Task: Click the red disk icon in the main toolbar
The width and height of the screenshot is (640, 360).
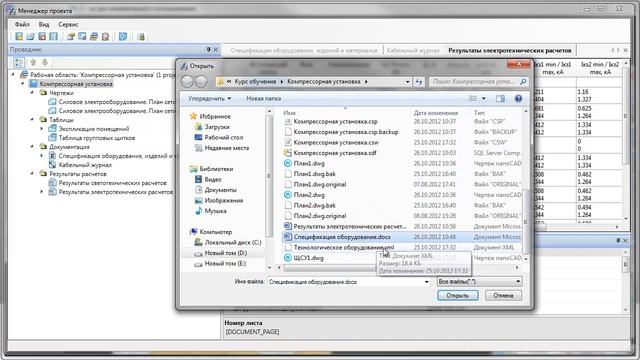Action: (x=42, y=37)
